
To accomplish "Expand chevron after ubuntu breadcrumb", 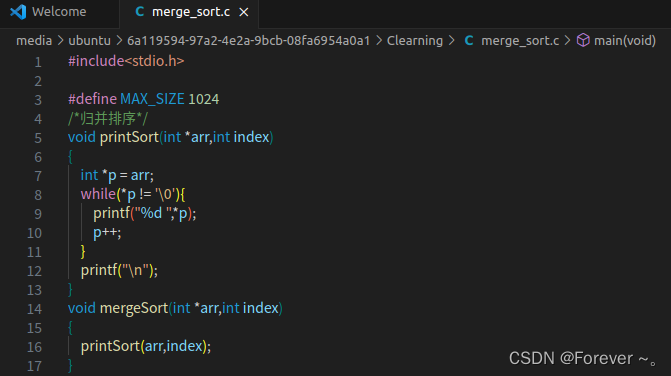I will tap(119, 41).
